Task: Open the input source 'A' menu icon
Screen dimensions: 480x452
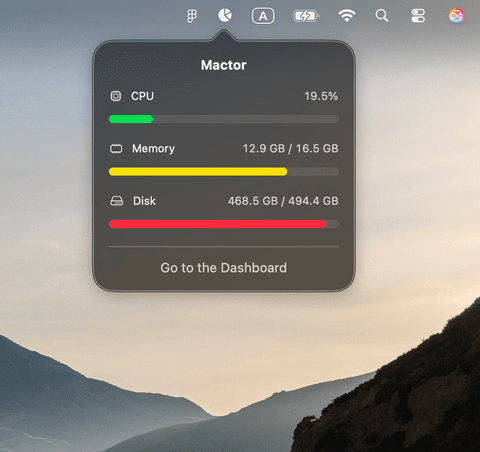Action: (x=263, y=16)
